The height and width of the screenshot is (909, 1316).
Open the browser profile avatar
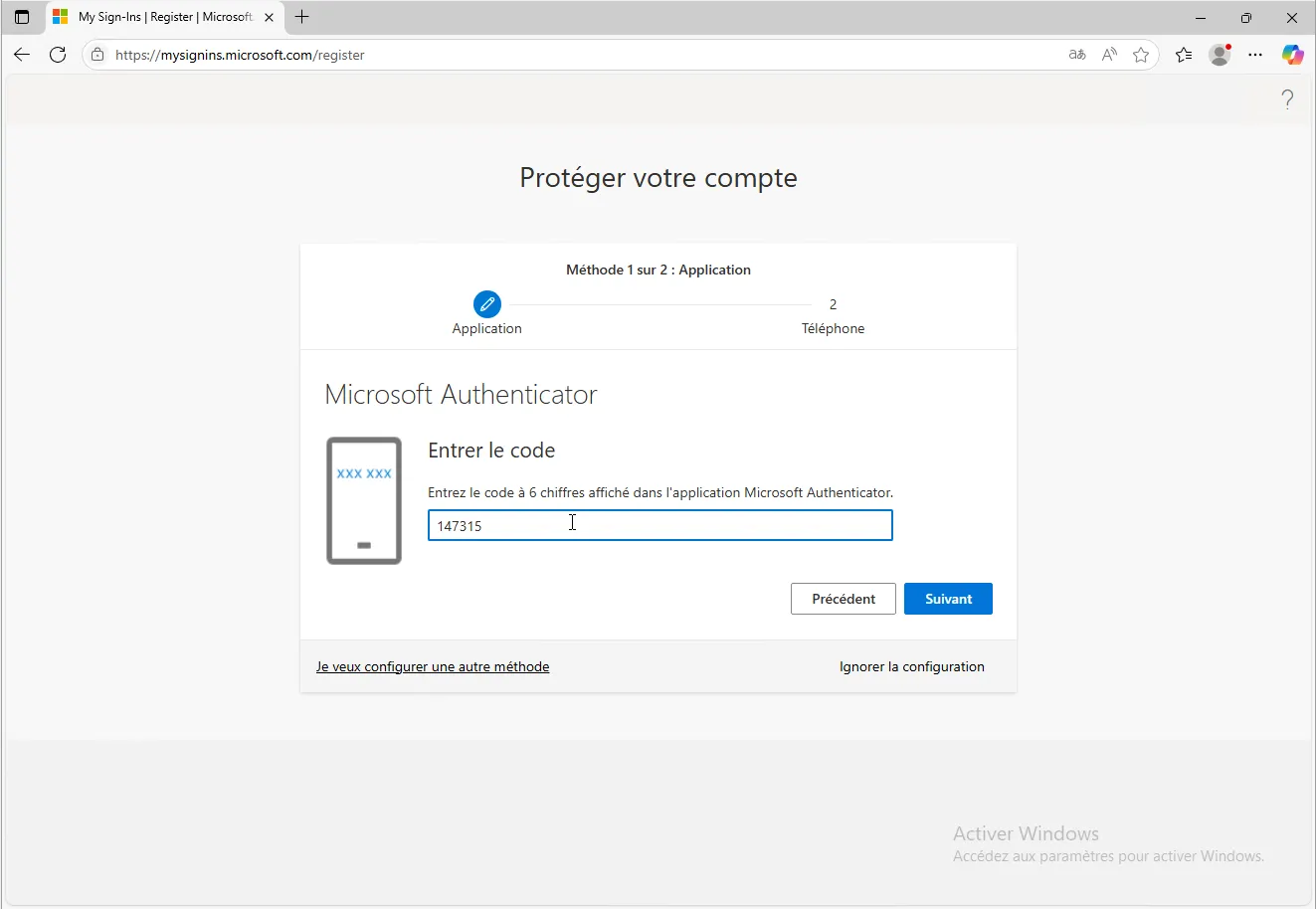[1220, 55]
